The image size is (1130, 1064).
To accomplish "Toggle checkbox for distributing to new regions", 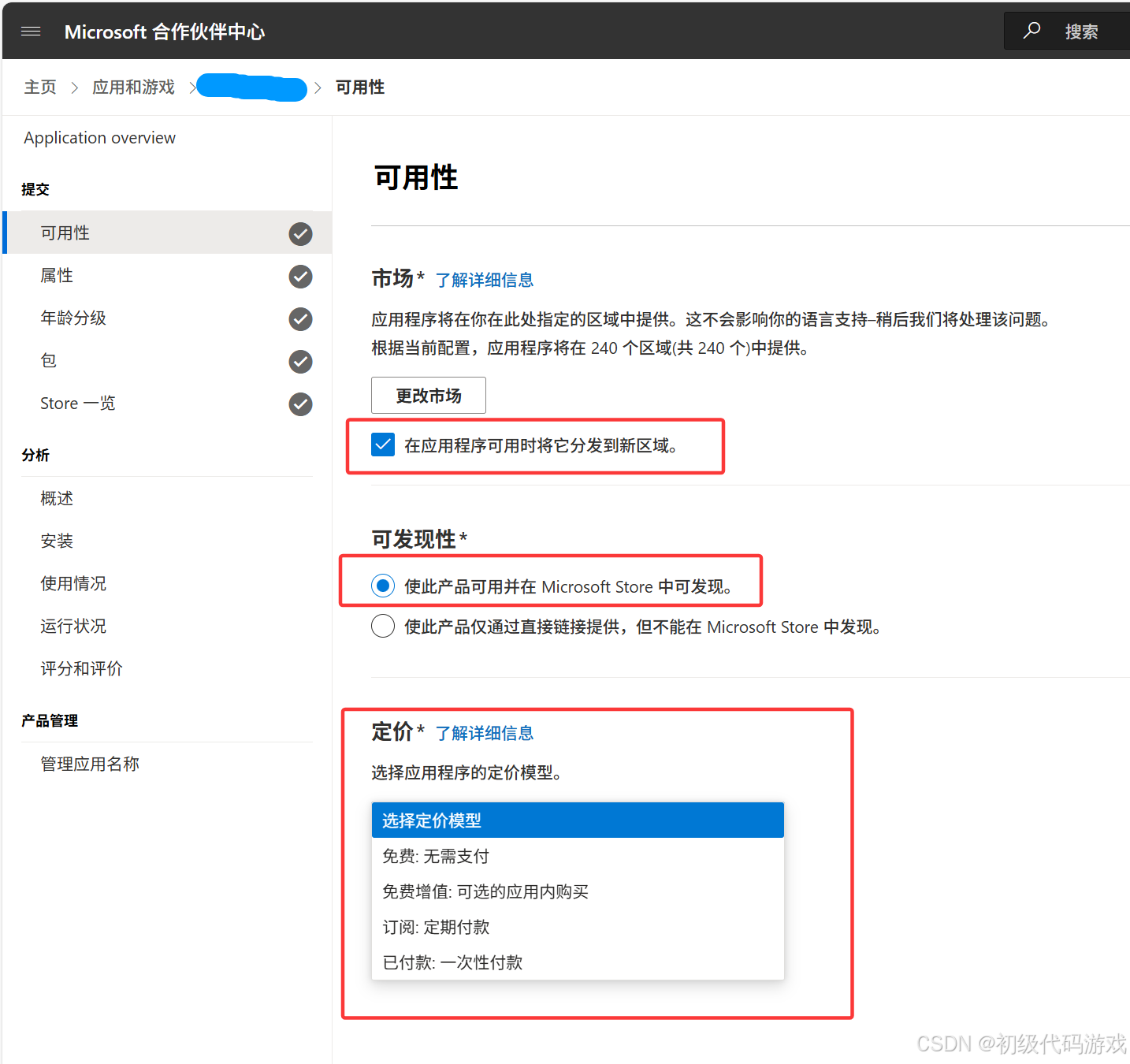I will 383,445.
